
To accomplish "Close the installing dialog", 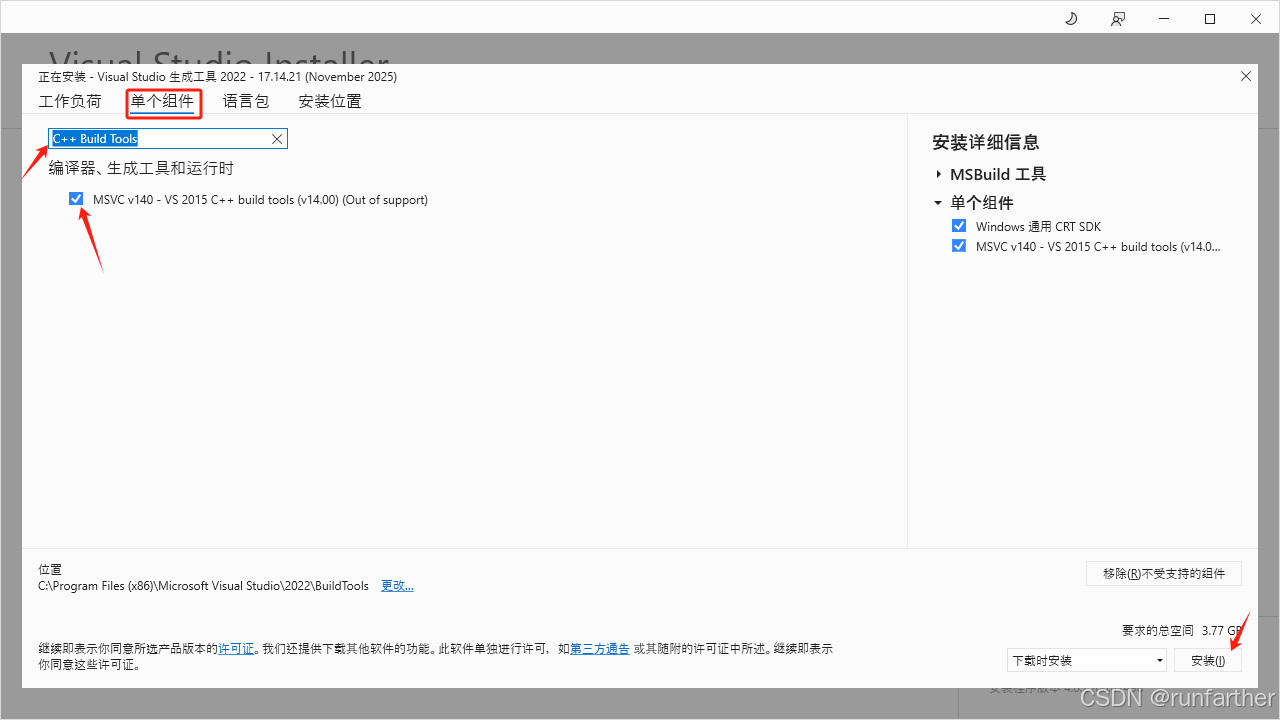I will coord(1246,76).
